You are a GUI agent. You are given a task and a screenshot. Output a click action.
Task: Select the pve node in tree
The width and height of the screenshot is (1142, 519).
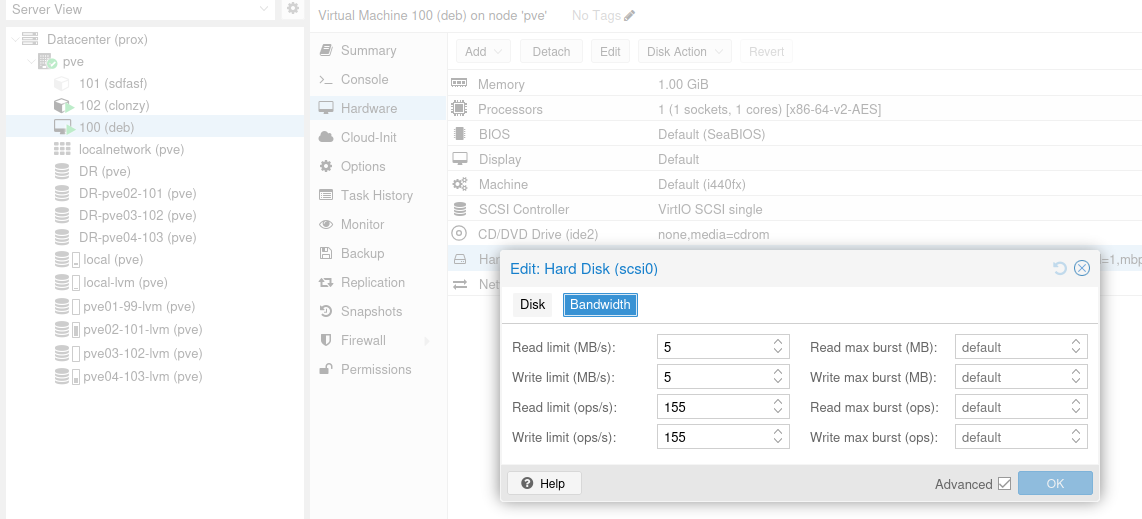(73, 62)
